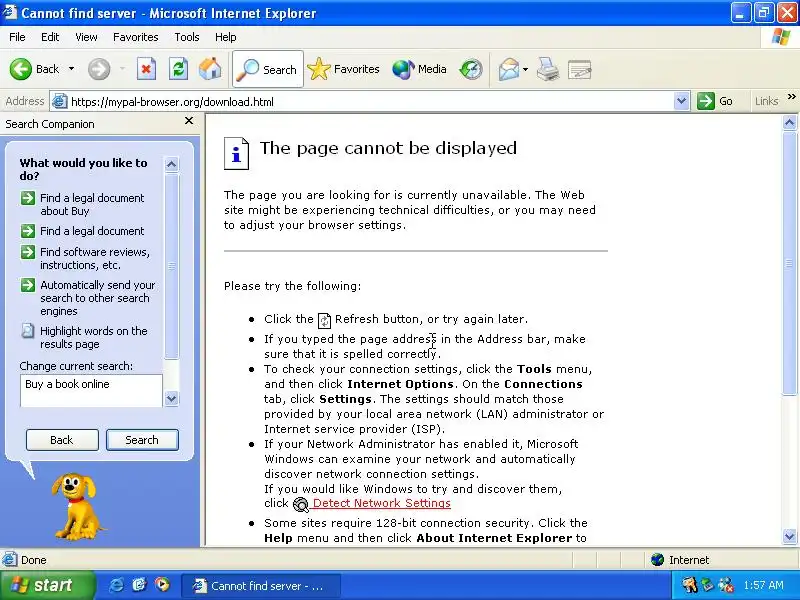Launch Internet Explorer from Quick Launch
This screenshot has height=600, width=800.
(x=116, y=585)
